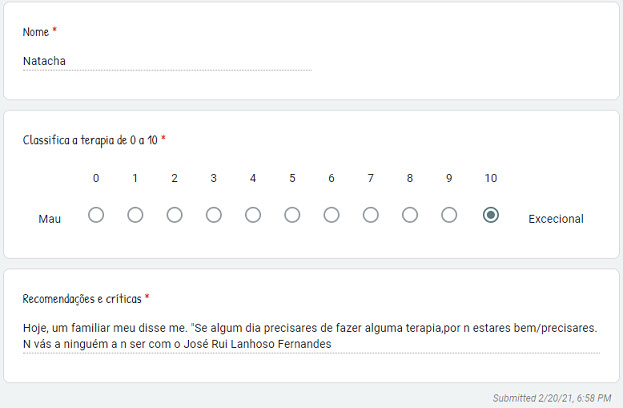623x408 pixels.
Task: Click the Nome field containing Natacha
Action: pyautogui.click(x=166, y=61)
